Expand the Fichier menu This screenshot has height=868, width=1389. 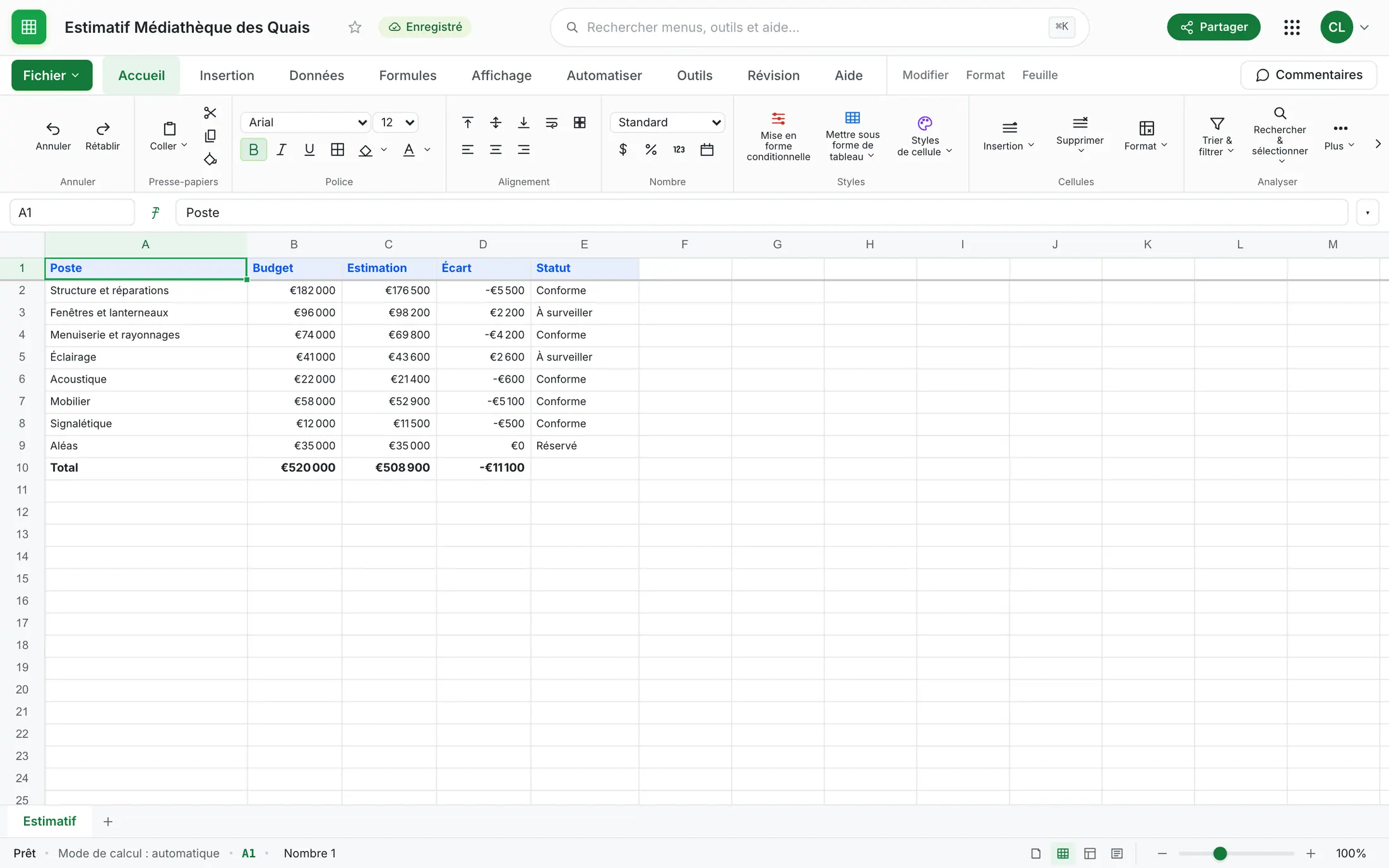pyautogui.click(x=52, y=75)
